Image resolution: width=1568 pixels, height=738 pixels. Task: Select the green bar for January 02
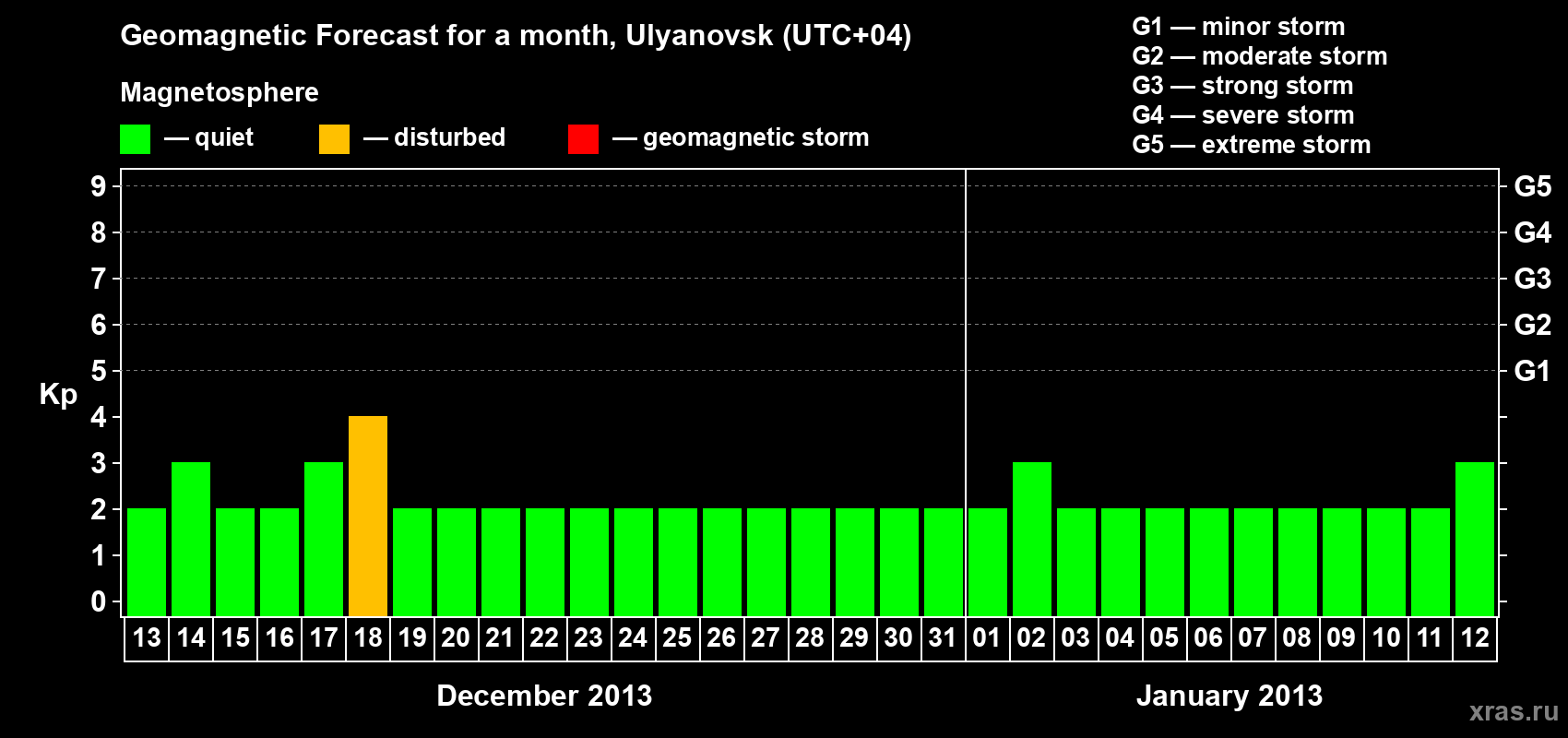pyautogui.click(x=1032, y=539)
